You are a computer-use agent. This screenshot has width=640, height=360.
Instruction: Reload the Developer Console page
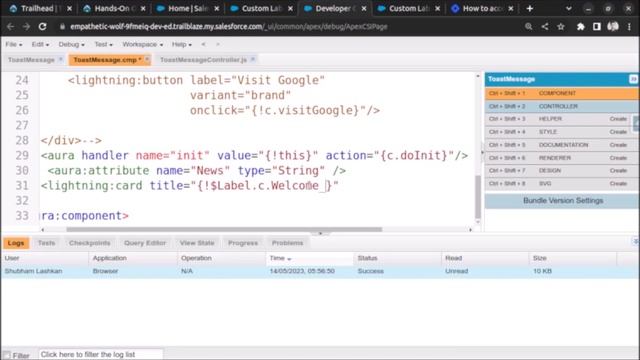pyautogui.click(x=42, y=27)
